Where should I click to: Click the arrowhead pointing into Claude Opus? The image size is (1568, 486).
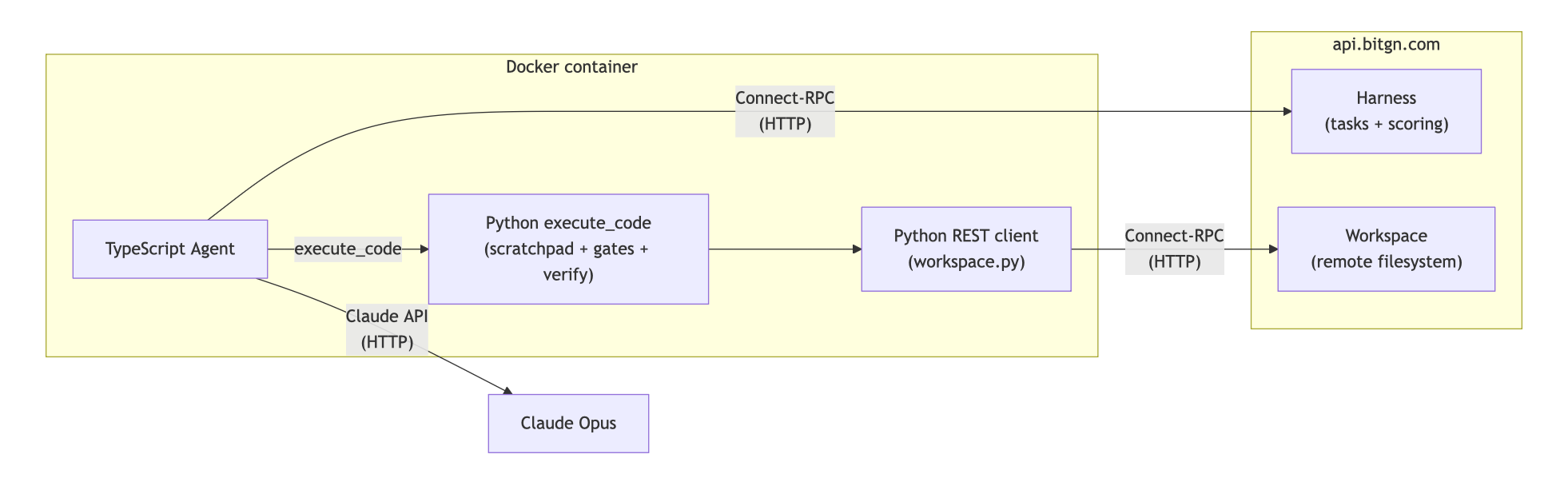coord(507,390)
